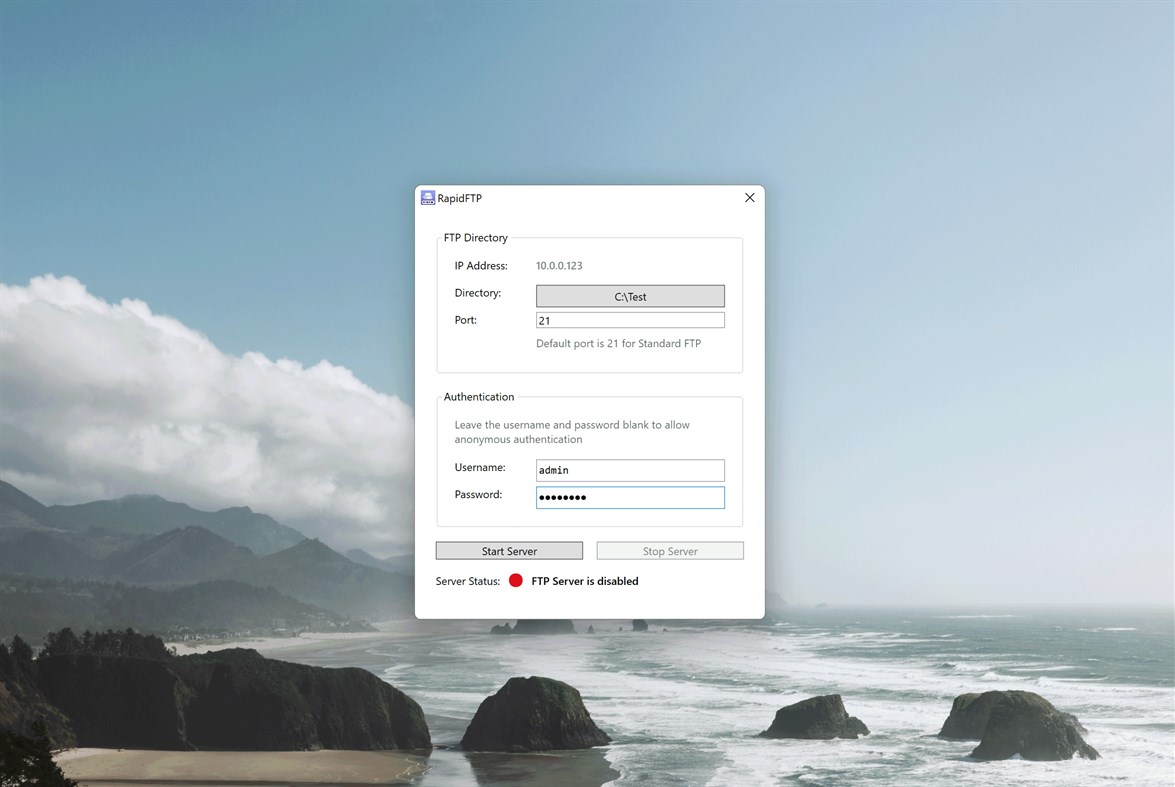The height and width of the screenshot is (787, 1175).
Task: Click the Username label
Action: pyautogui.click(x=480, y=466)
